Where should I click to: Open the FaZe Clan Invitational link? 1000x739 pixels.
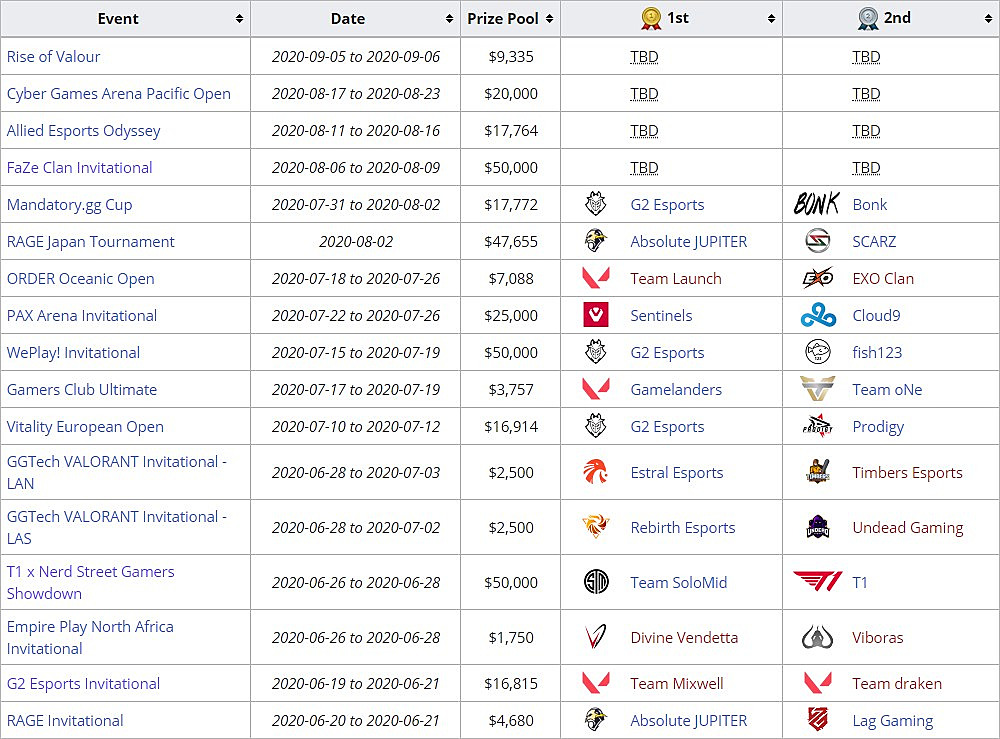coord(80,167)
